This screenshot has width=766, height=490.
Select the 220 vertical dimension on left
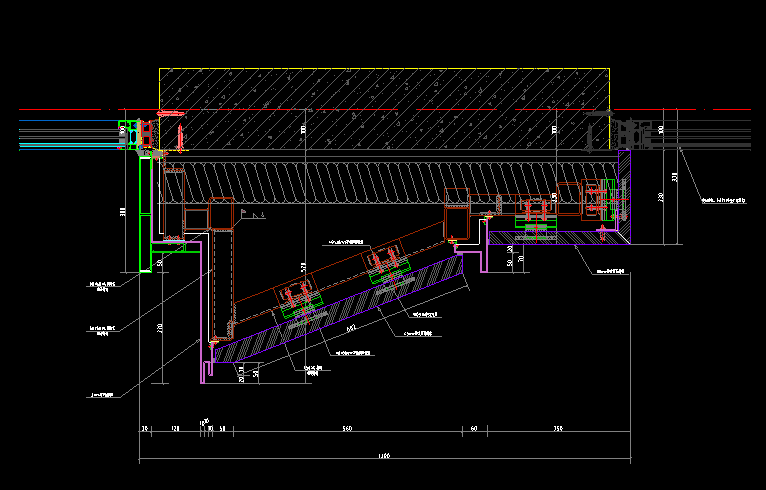tap(160, 328)
